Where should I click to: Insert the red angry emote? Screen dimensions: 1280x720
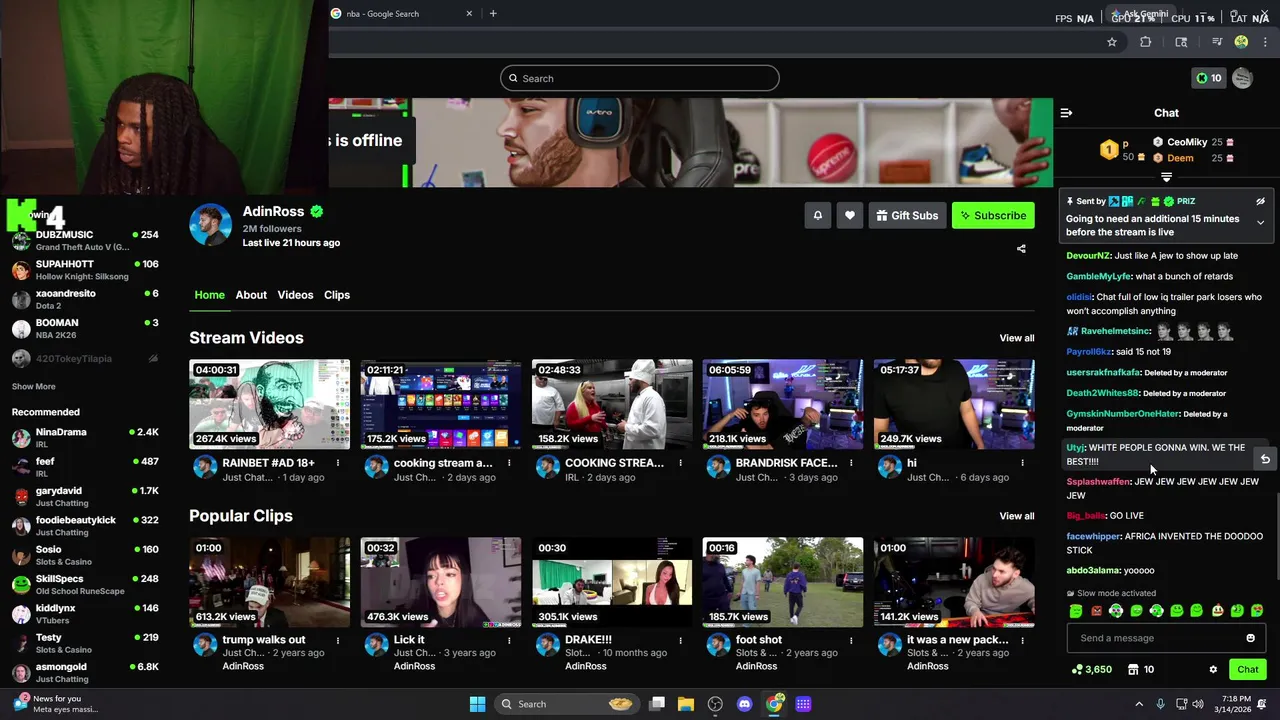(x=1096, y=611)
